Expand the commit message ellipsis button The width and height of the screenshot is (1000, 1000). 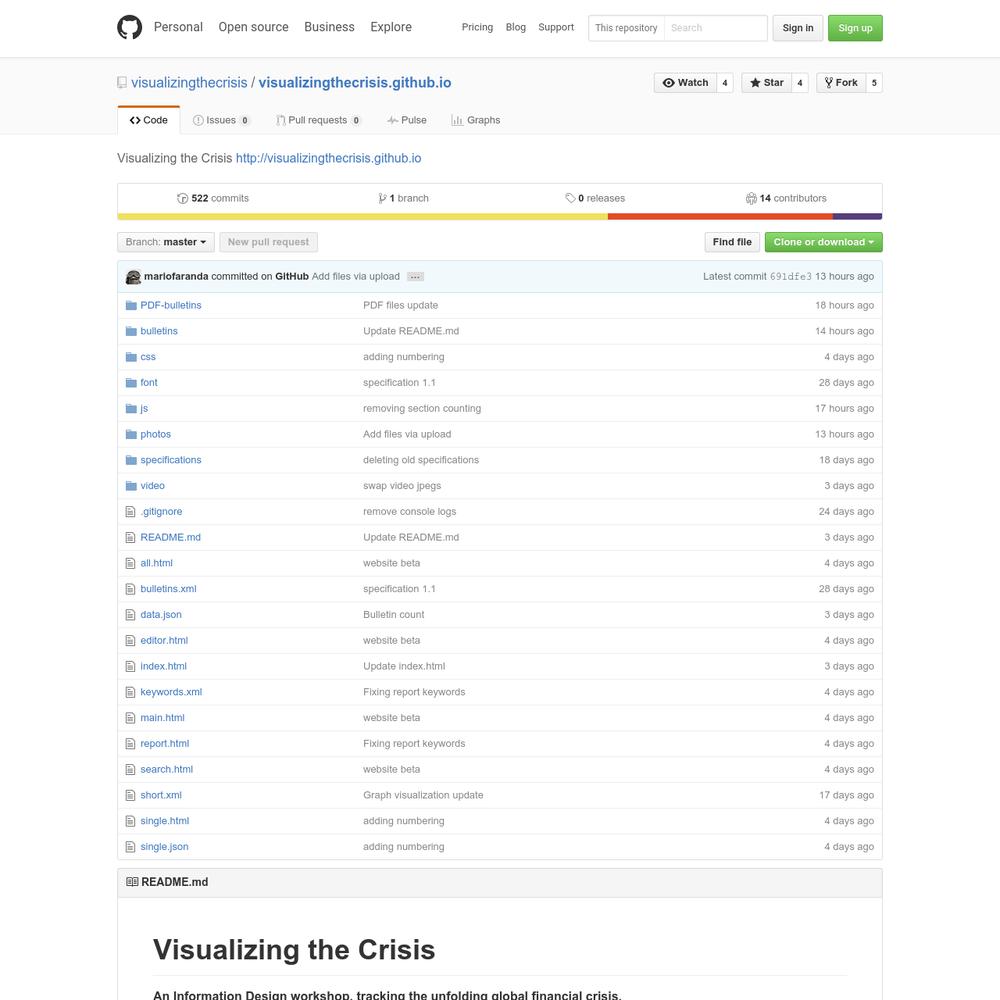[415, 277]
